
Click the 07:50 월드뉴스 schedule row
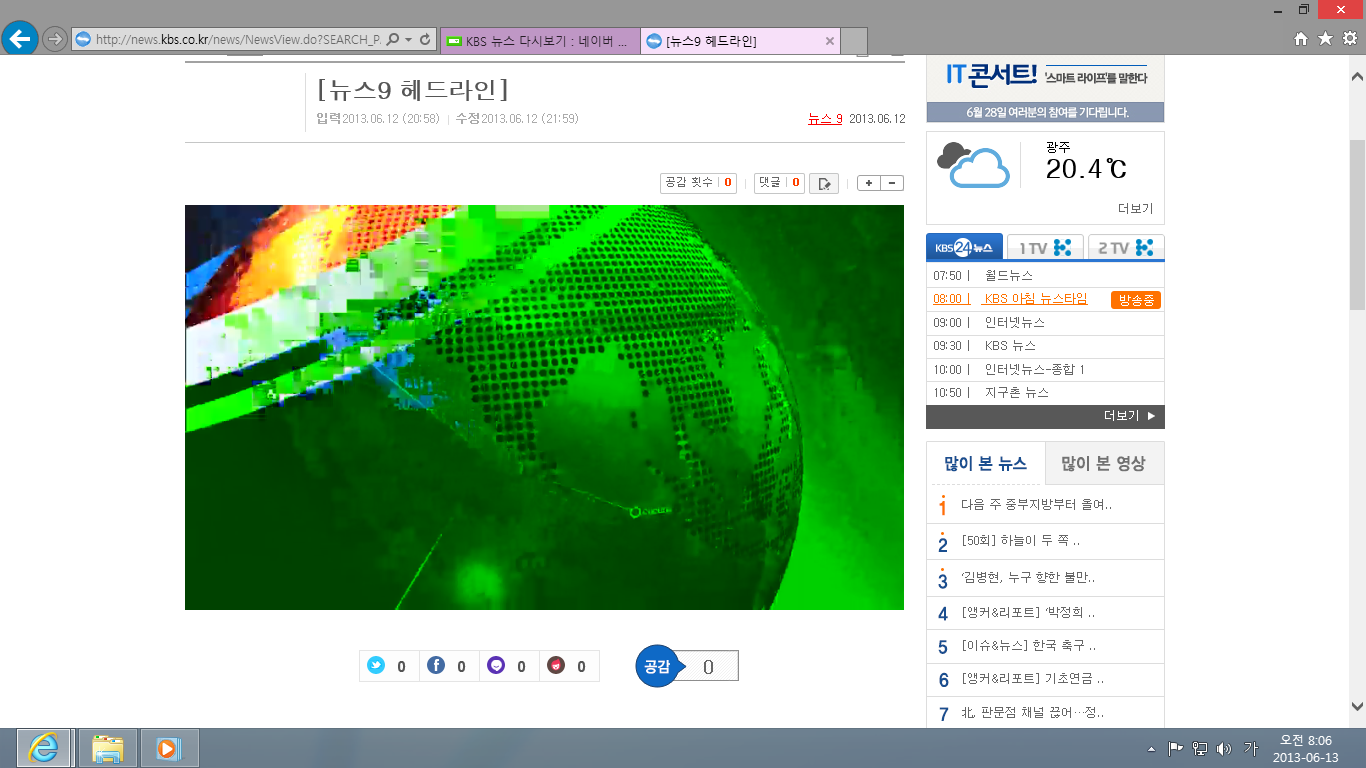pyautogui.click(x=1045, y=275)
